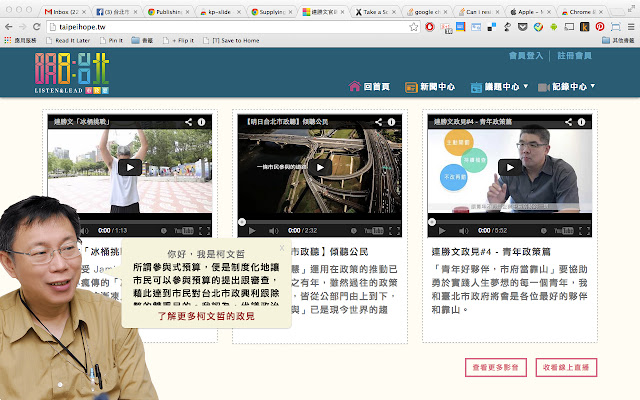Open apps grid in bookmarks bar
Image resolution: width=640 pixels, height=400 pixels.
(x=8, y=40)
